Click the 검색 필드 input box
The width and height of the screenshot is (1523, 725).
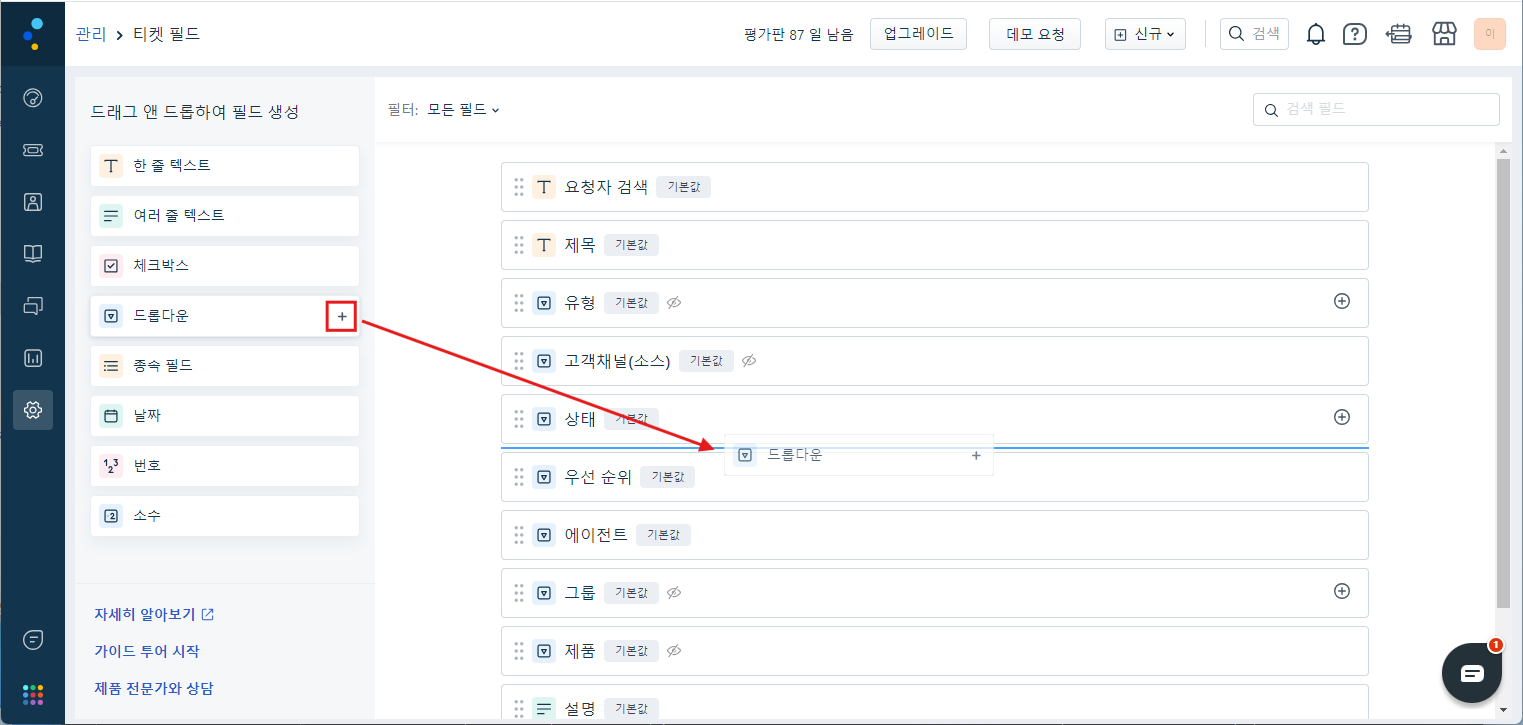pos(1376,110)
